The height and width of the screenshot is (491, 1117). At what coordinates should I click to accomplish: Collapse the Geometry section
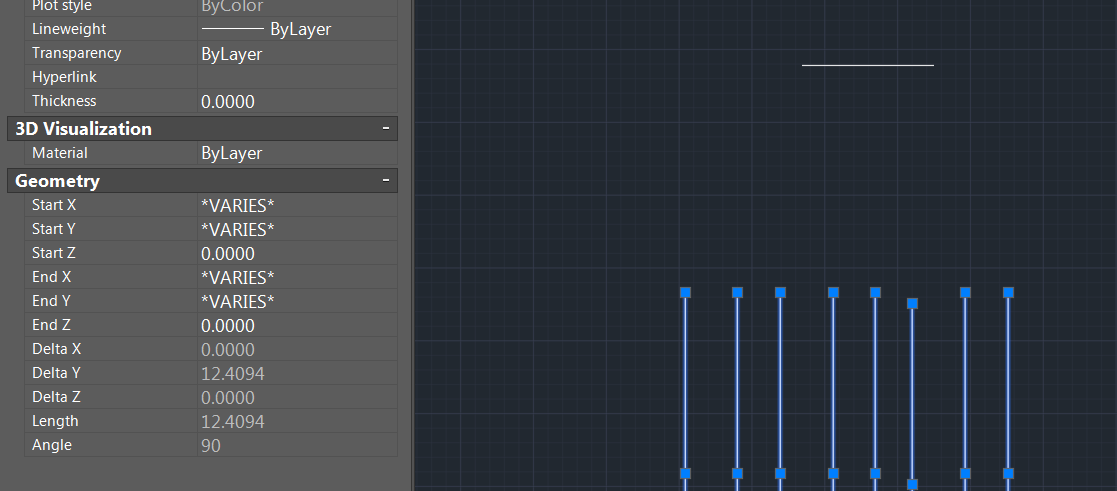(385, 181)
